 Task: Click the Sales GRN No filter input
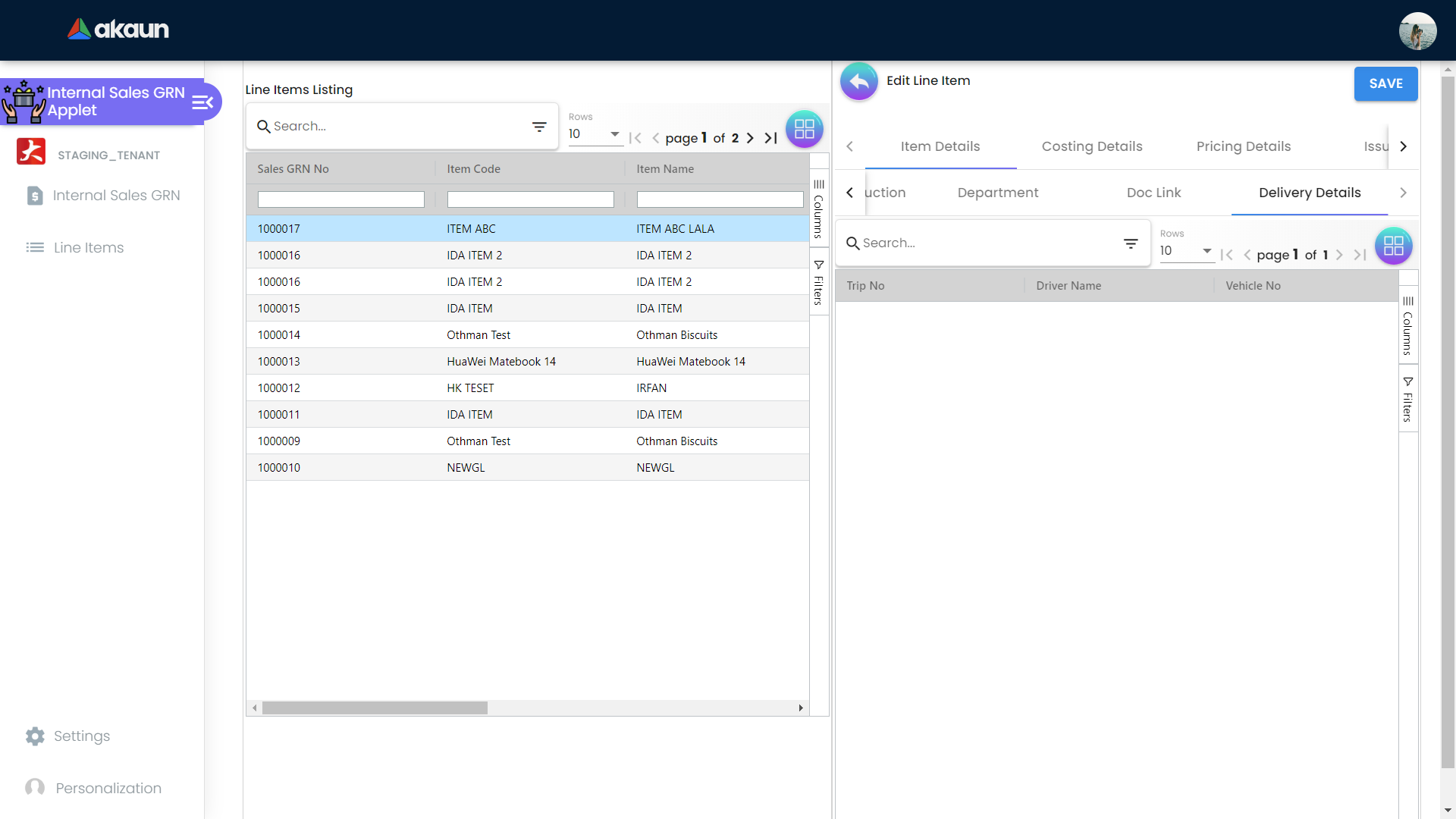[340, 199]
